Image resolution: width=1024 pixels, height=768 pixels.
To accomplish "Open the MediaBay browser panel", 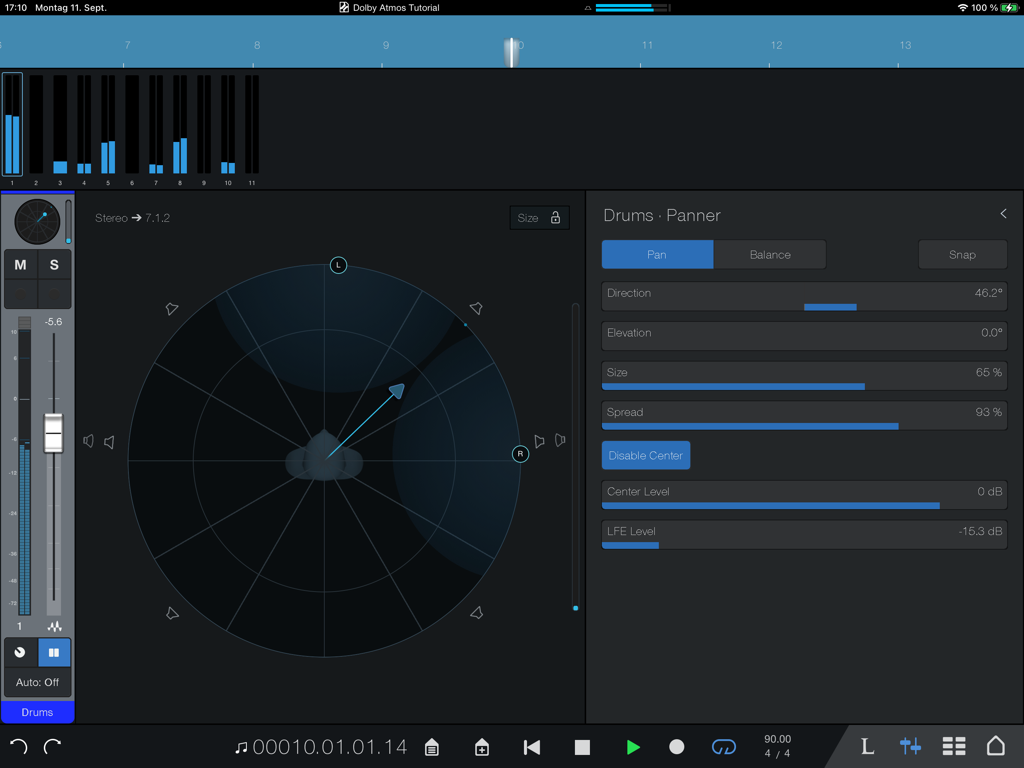I will click(431, 746).
